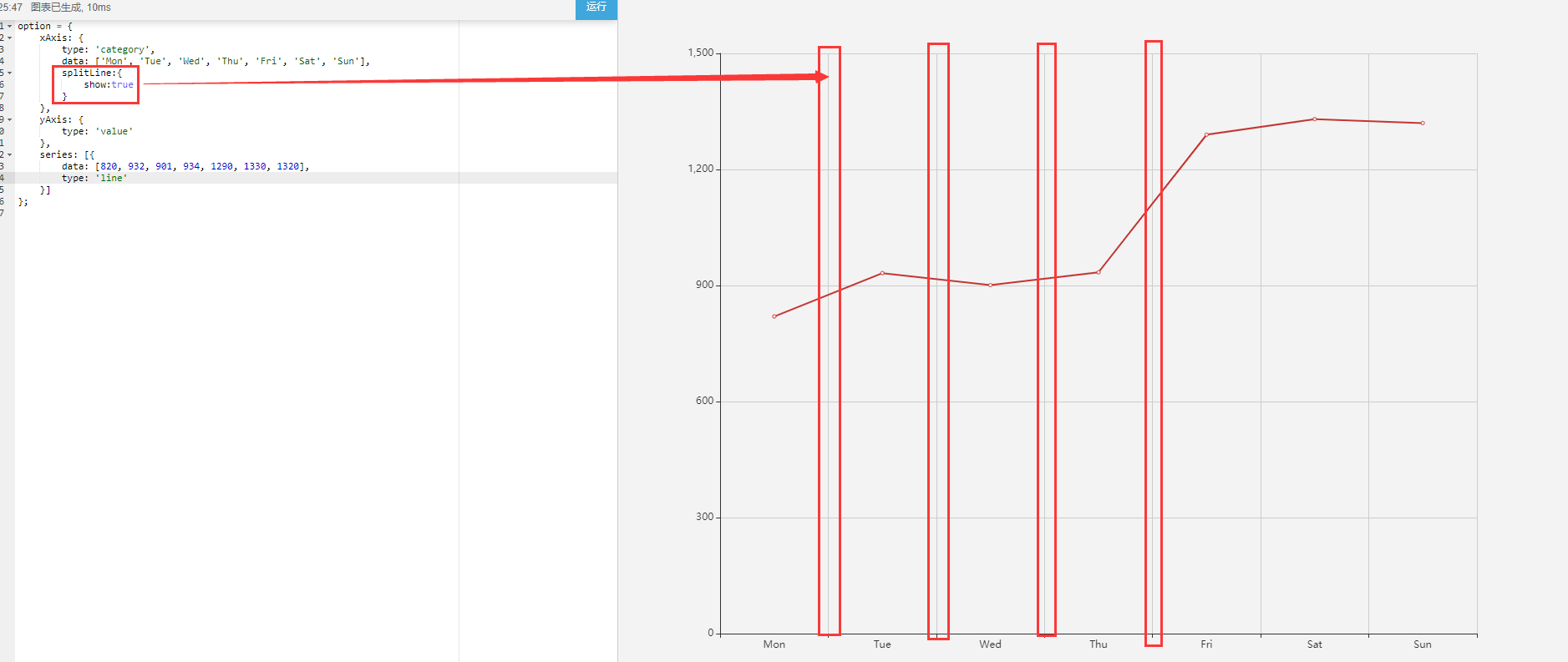Click the 图表已生成, 10ms status text
This screenshot has height=662, width=1568.
(x=71, y=8)
